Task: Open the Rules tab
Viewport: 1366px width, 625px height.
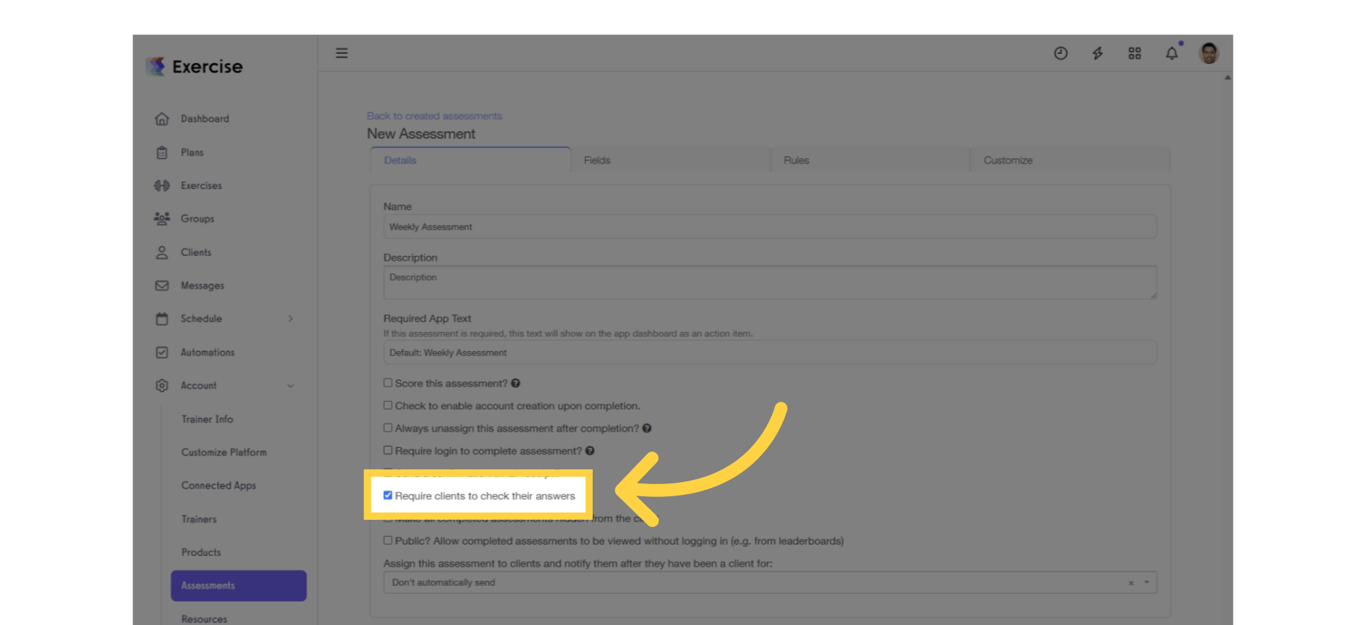Action: pos(796,160)
